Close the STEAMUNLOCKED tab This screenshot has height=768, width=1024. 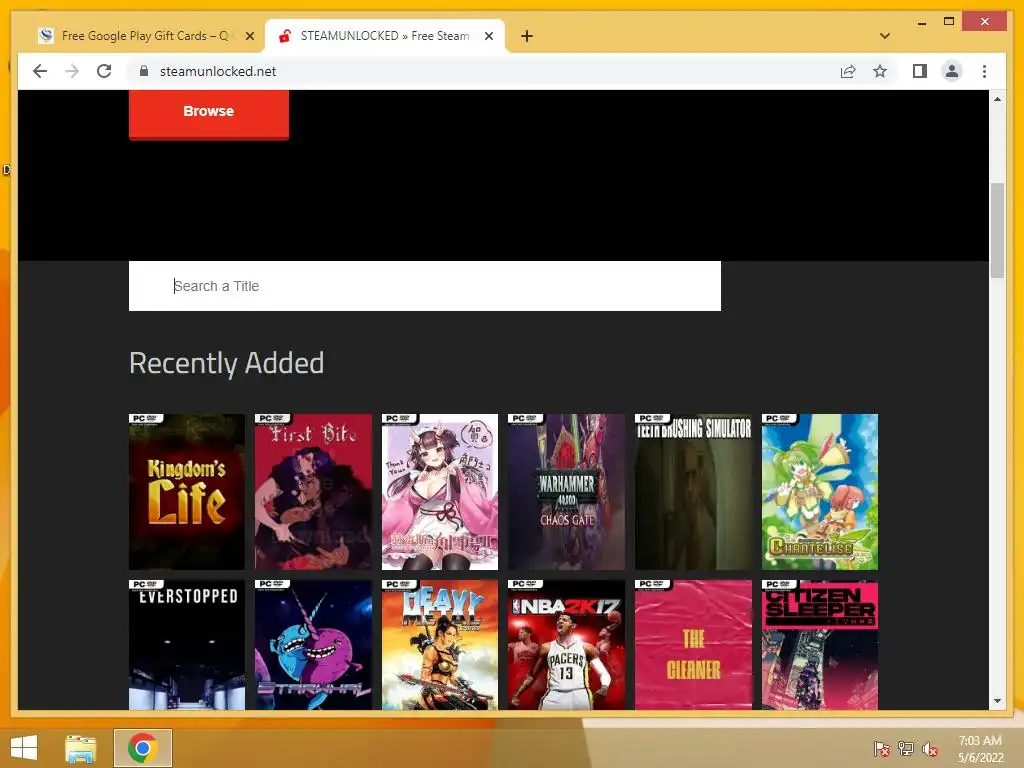click(488, 37)
